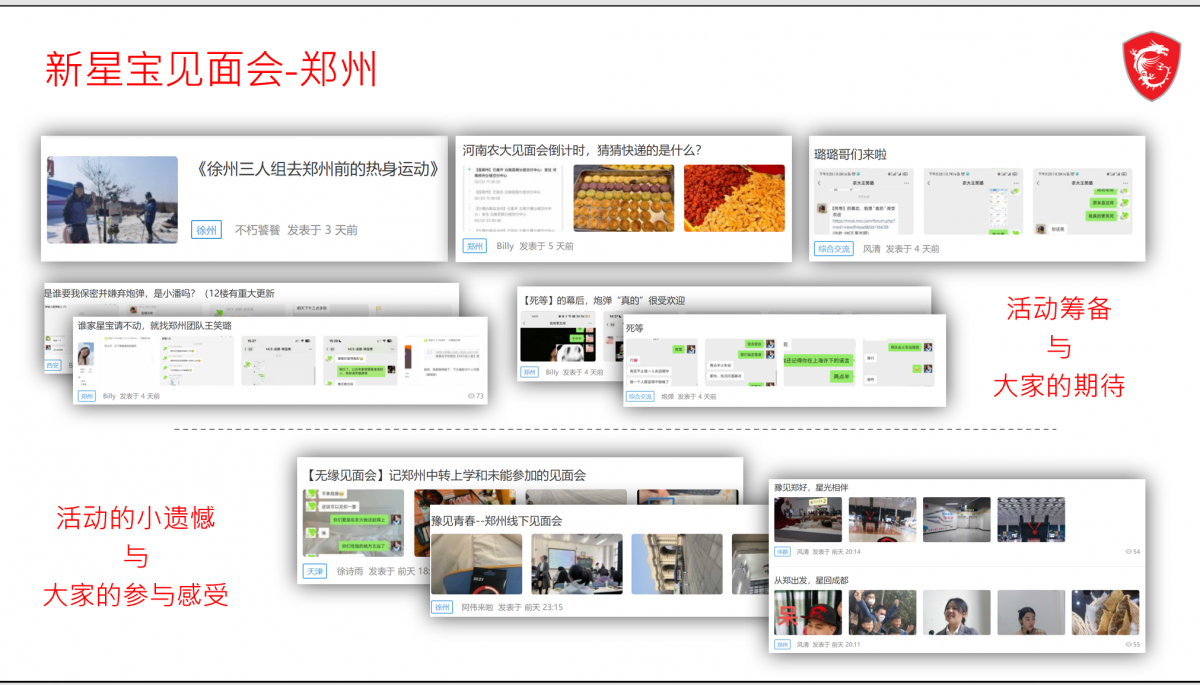Click the 大家的参与感受 red text
Screen dimensions: 1200x685
click(135, 594)
